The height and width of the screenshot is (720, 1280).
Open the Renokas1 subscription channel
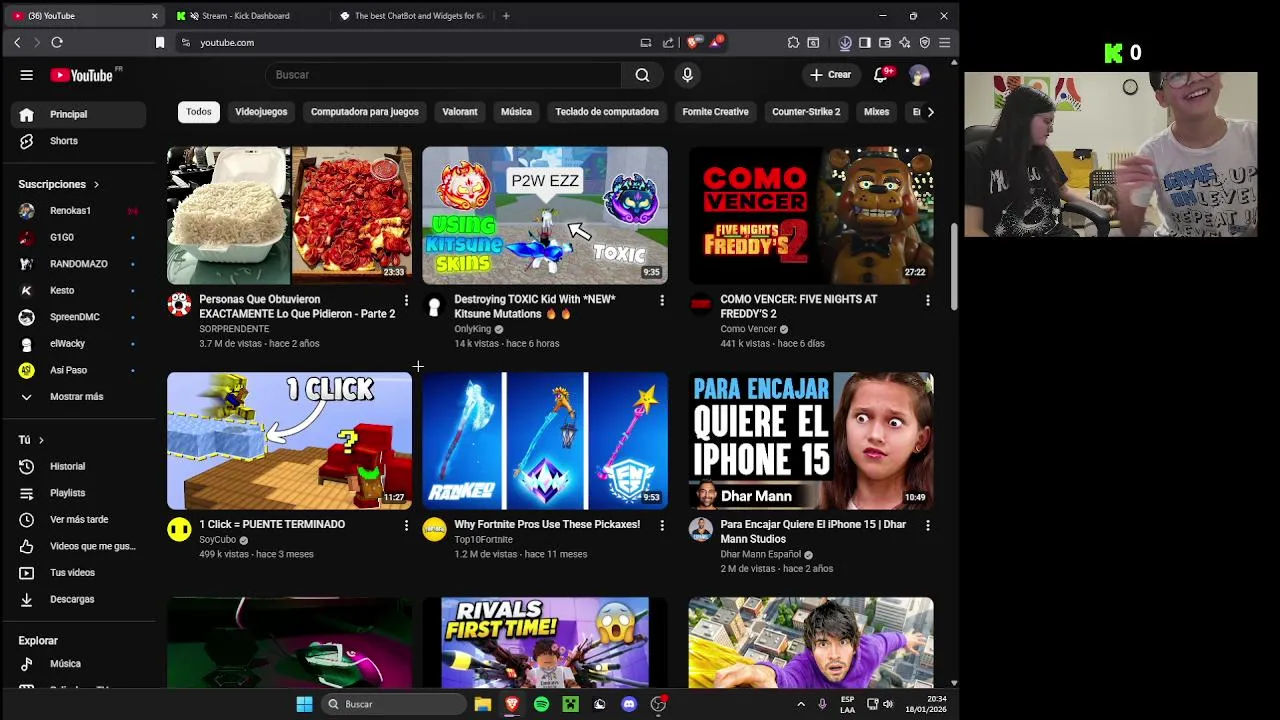(80, 211)
